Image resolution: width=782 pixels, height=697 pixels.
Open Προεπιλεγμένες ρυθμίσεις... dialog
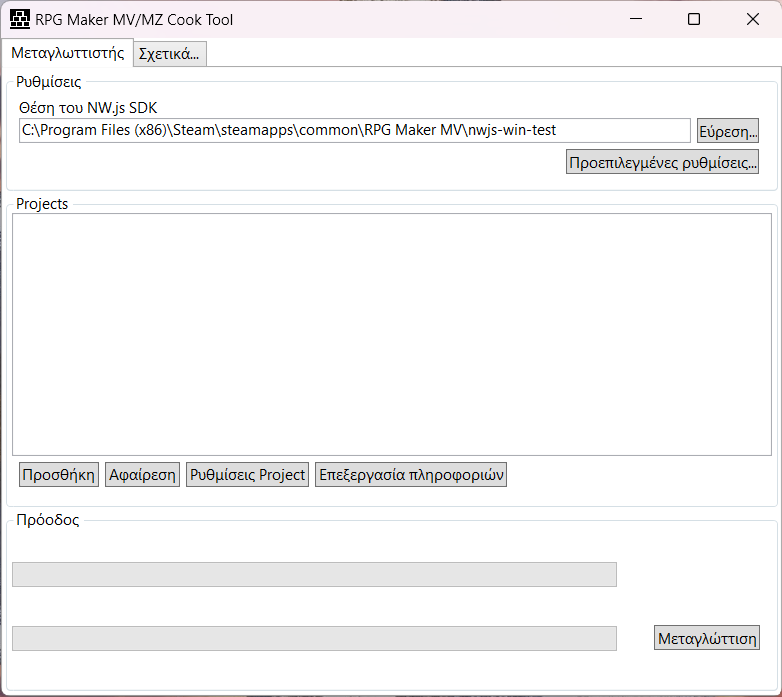tap(662, 162)
